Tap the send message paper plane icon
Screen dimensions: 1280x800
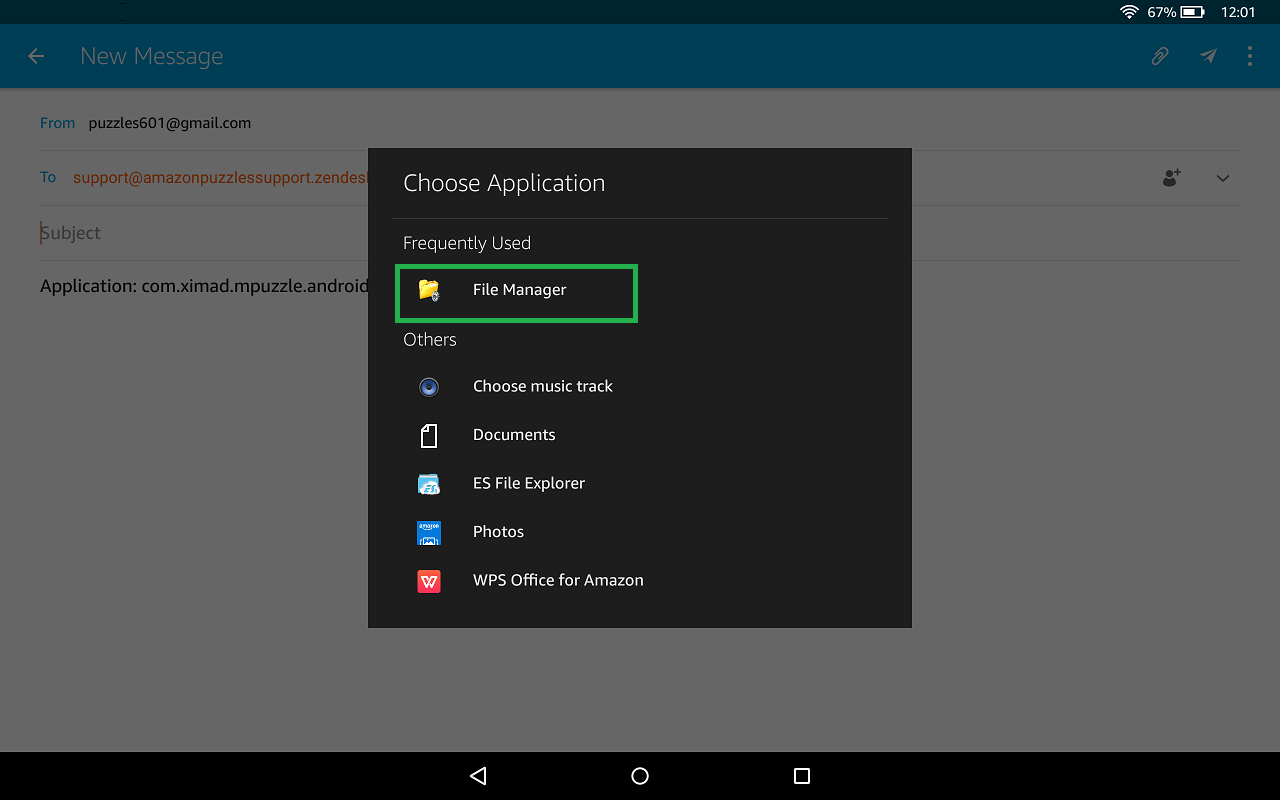pos(1208,57)
